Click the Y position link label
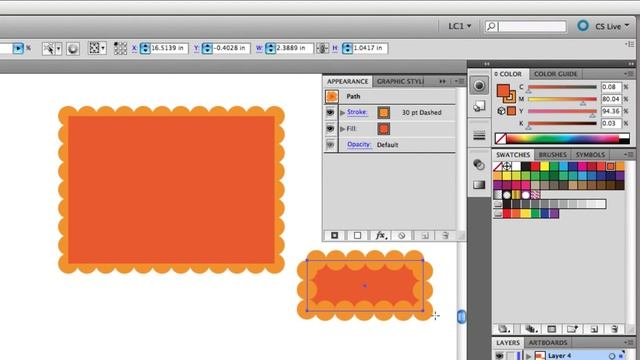 pyautogui.click(x=196, y=48)
